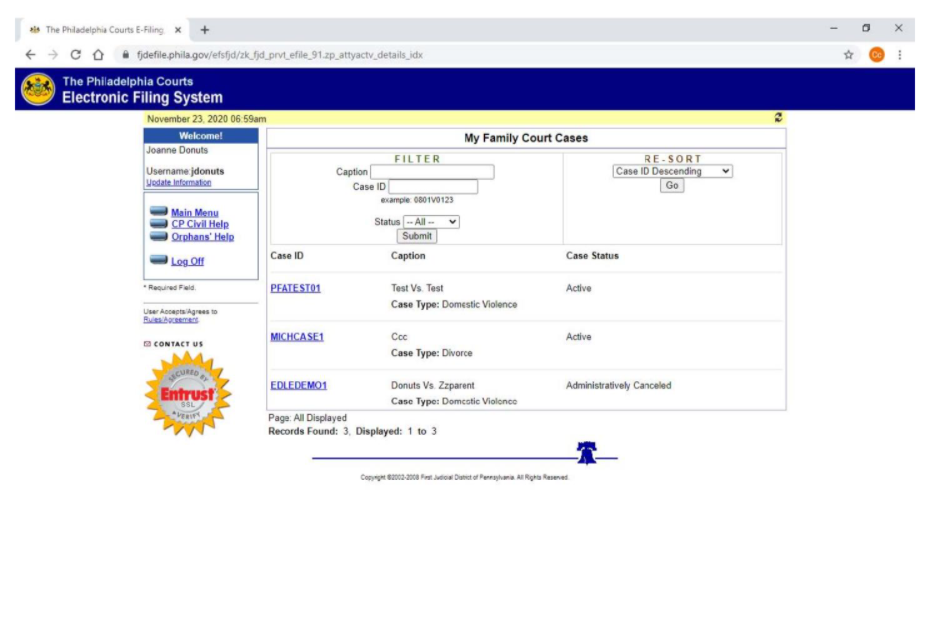Open CP Civil Help via its icon
Image resolution: width=952 pixels, height=637 pixels.
click(158, 222)
